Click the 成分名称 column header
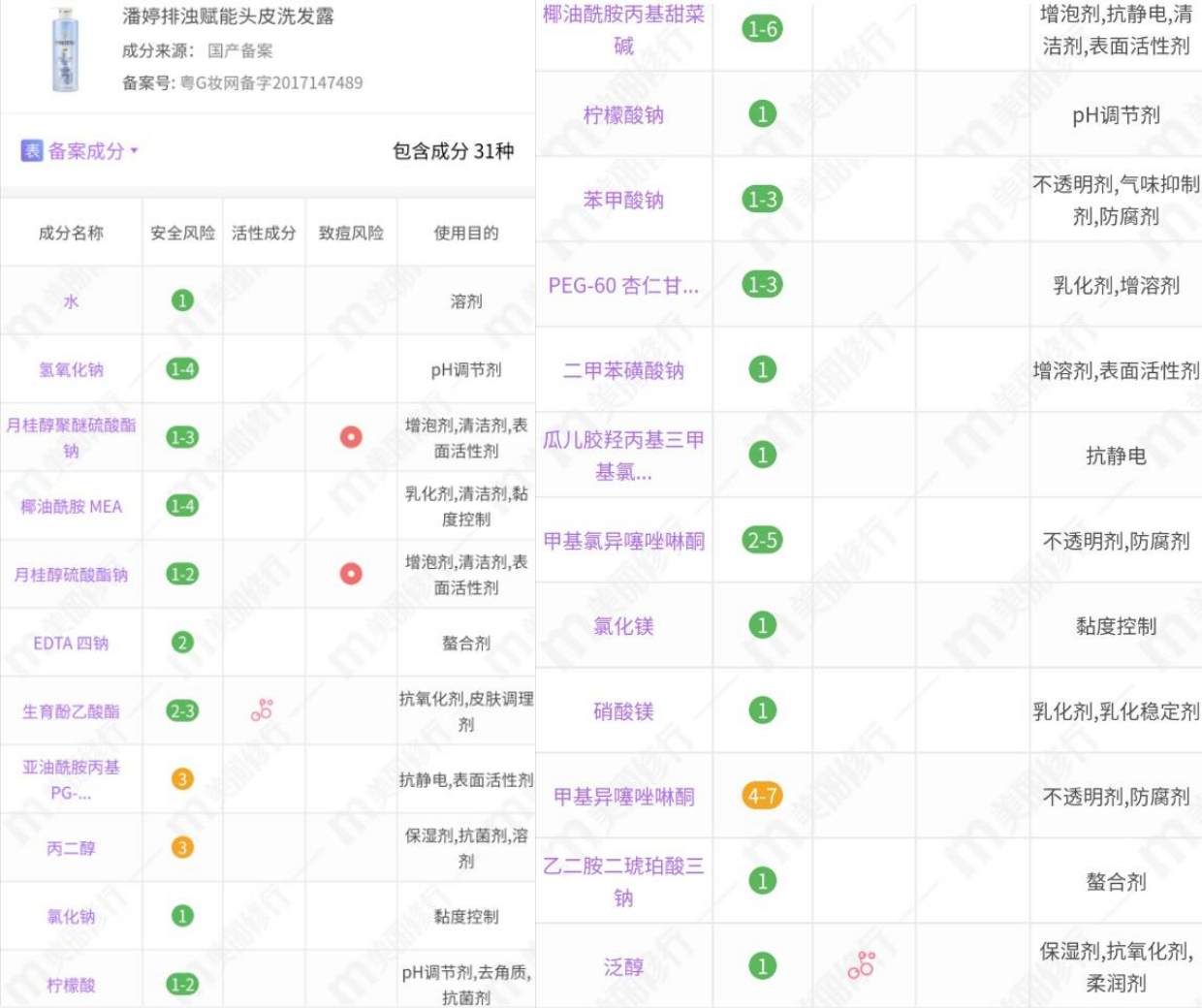The width and height of the screenshot is (1202, 1008). coord(68,231)
